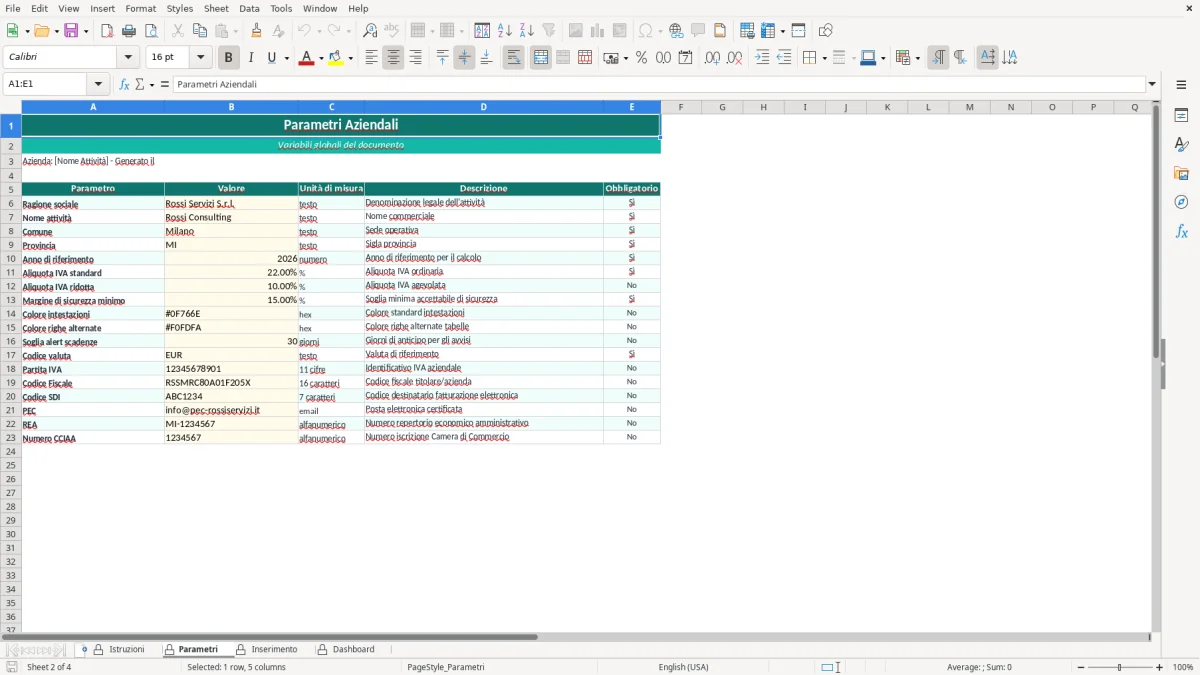Click the zoom in plus button
Viewport: 1200px width, 675px height.
(x=1160, y=667)
